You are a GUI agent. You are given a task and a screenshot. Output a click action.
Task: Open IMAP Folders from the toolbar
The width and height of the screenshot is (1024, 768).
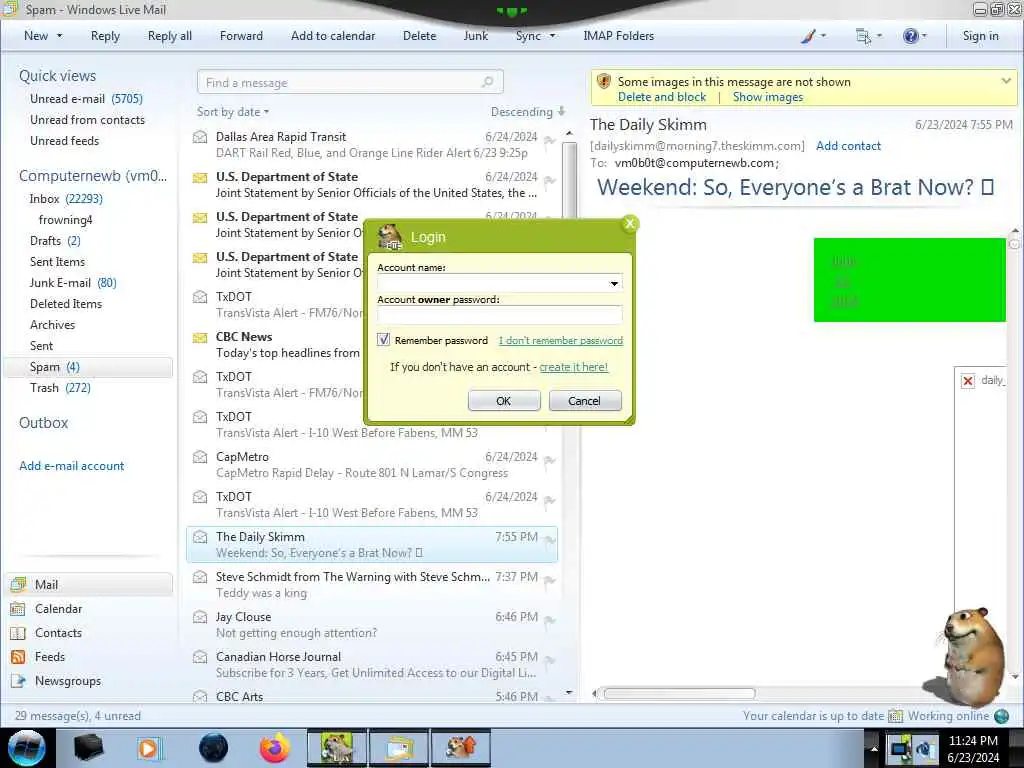(618, 36)
